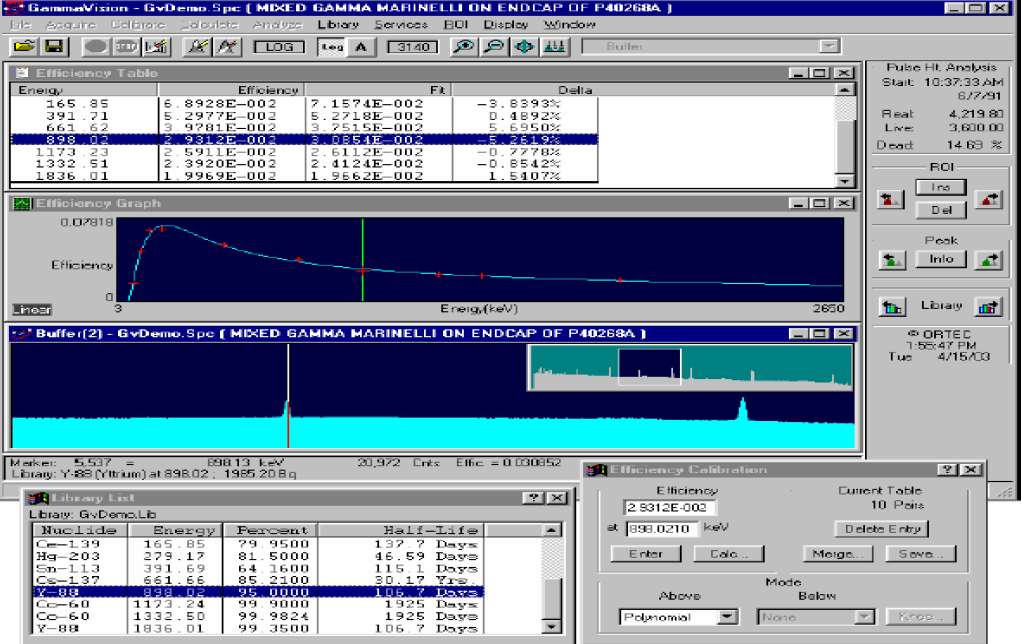Click the full spectrum overview thumbnail
The width and height of the screenshot is (1021, 644).
[690, 368]
